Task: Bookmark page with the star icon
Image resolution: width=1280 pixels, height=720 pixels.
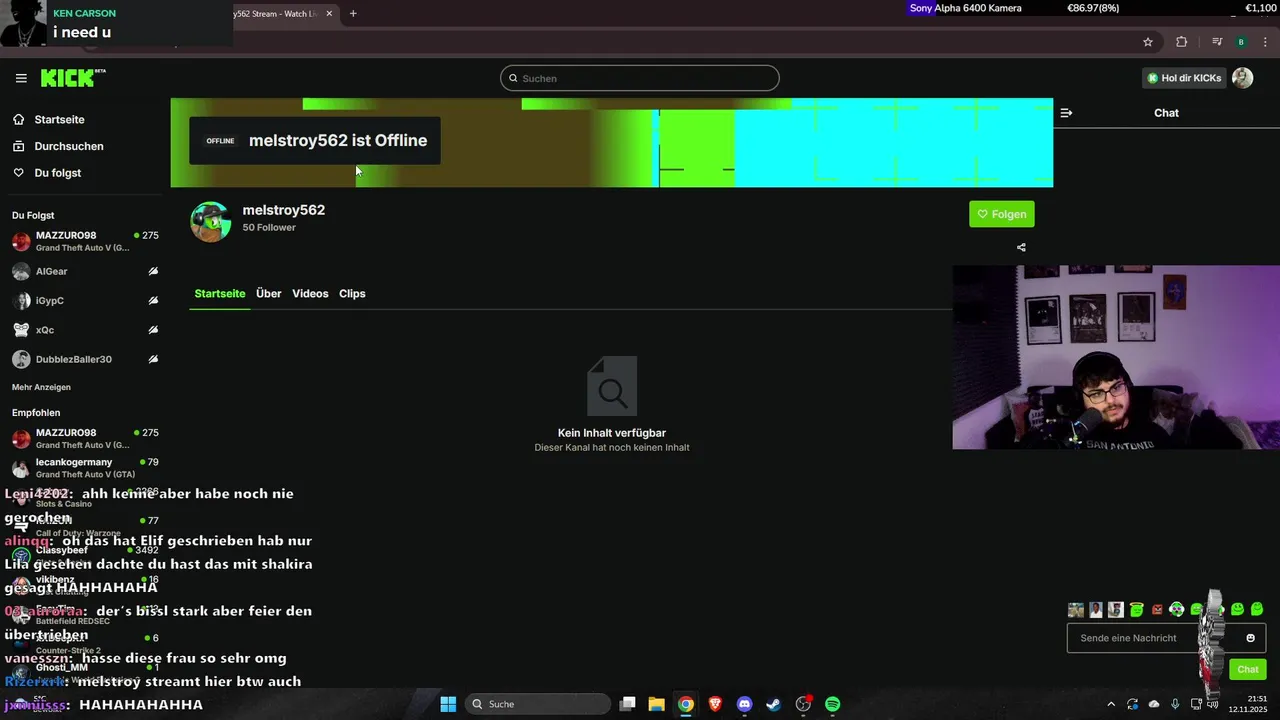Action: point(1148,42)
